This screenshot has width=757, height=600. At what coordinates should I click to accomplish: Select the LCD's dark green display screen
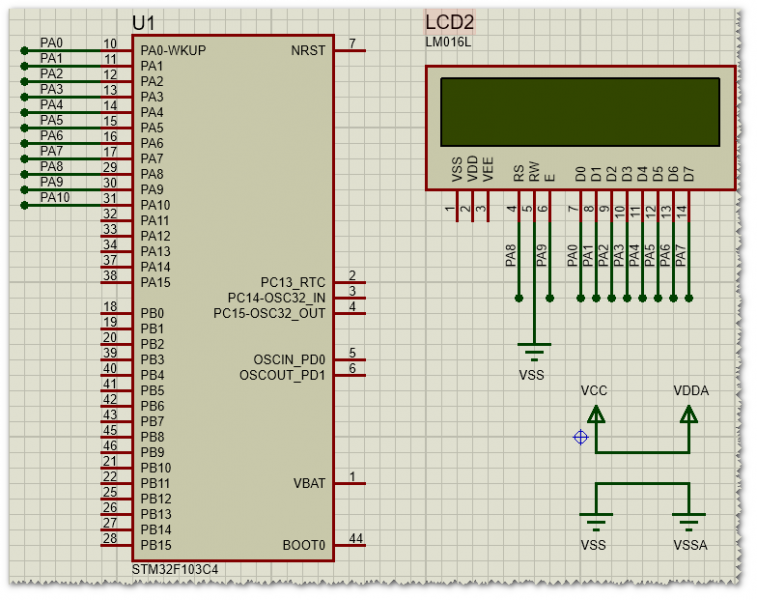pyautogui.click(x=580, y=112)
